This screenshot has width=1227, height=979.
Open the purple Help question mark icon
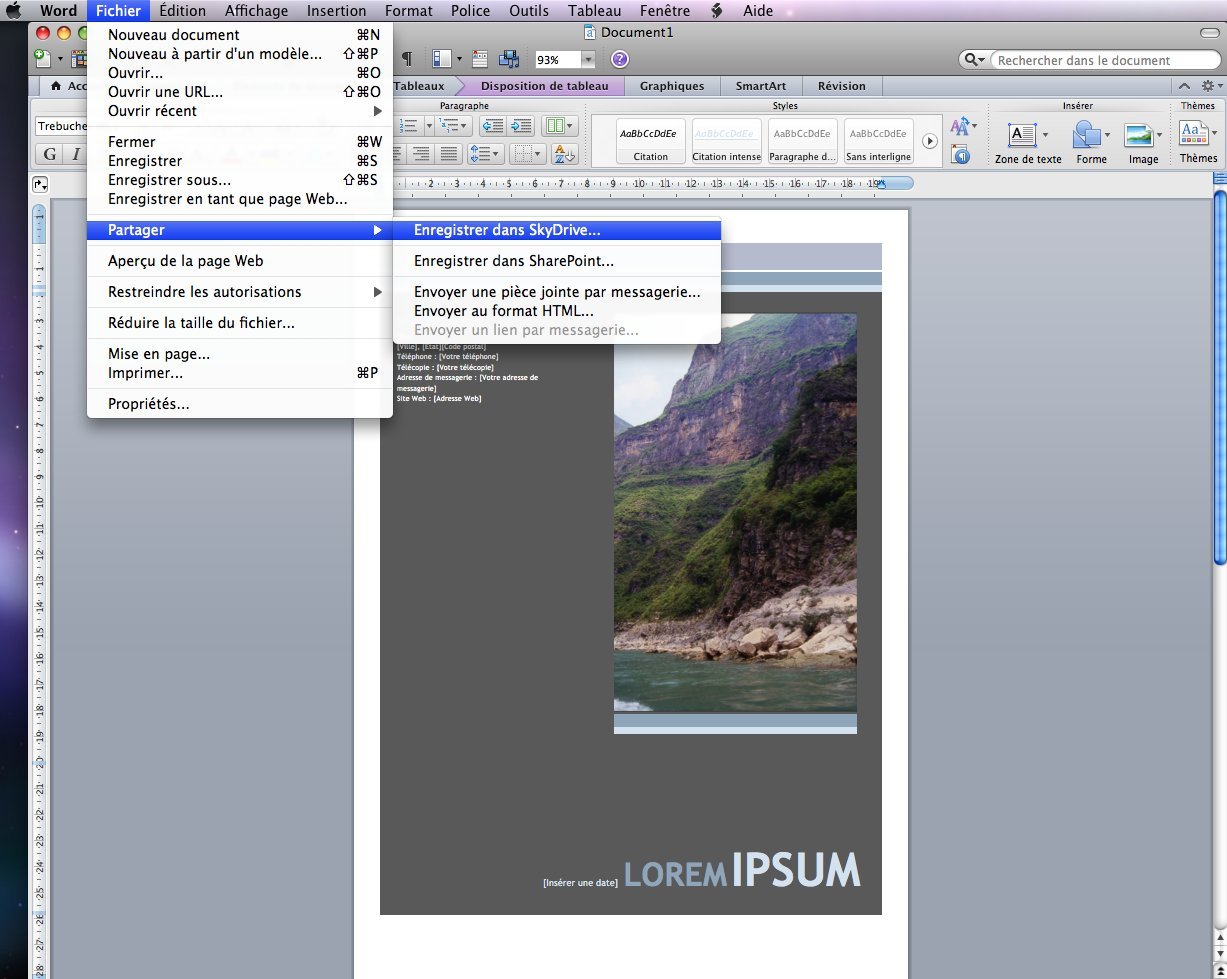620,59
